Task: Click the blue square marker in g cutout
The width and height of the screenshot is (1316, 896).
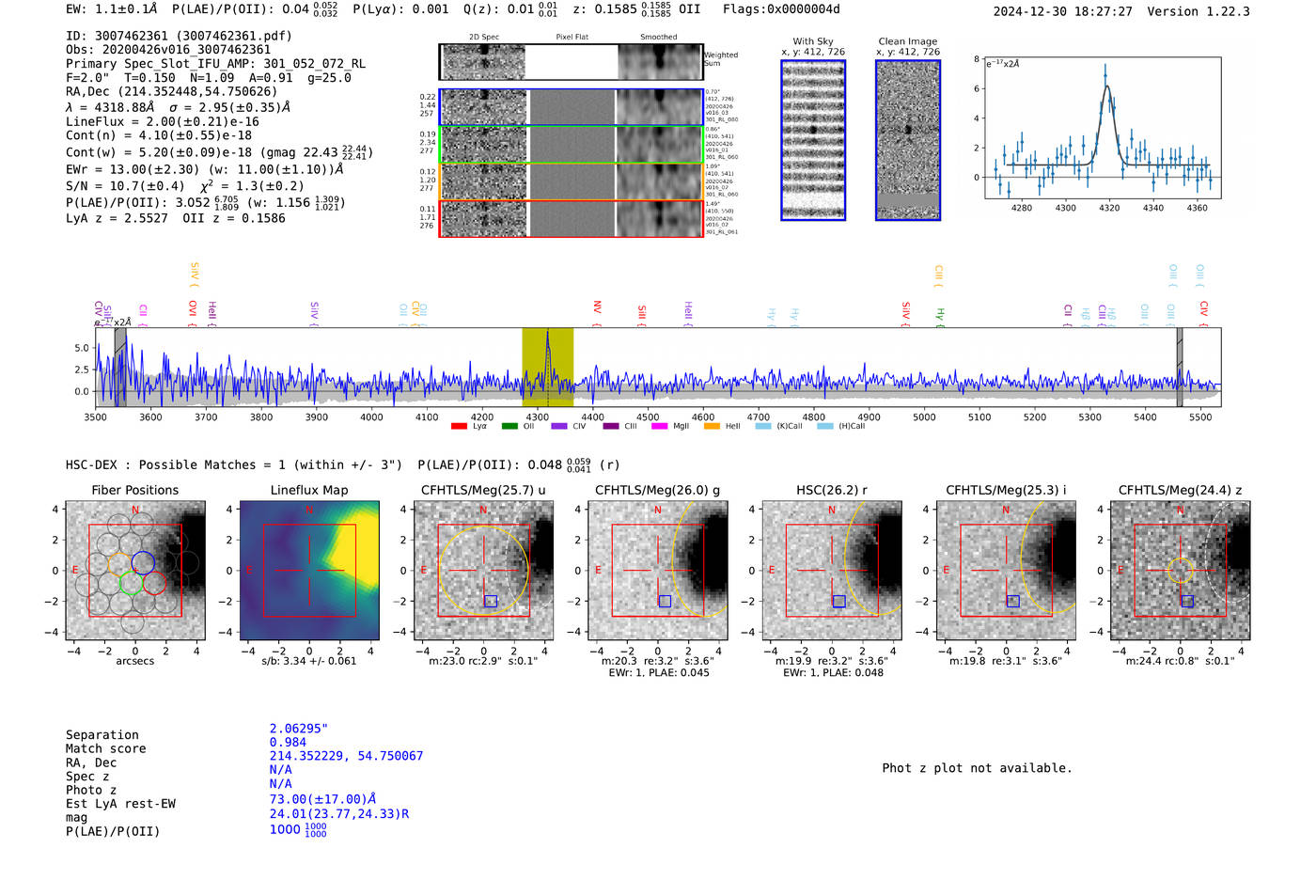Action: 665,601
